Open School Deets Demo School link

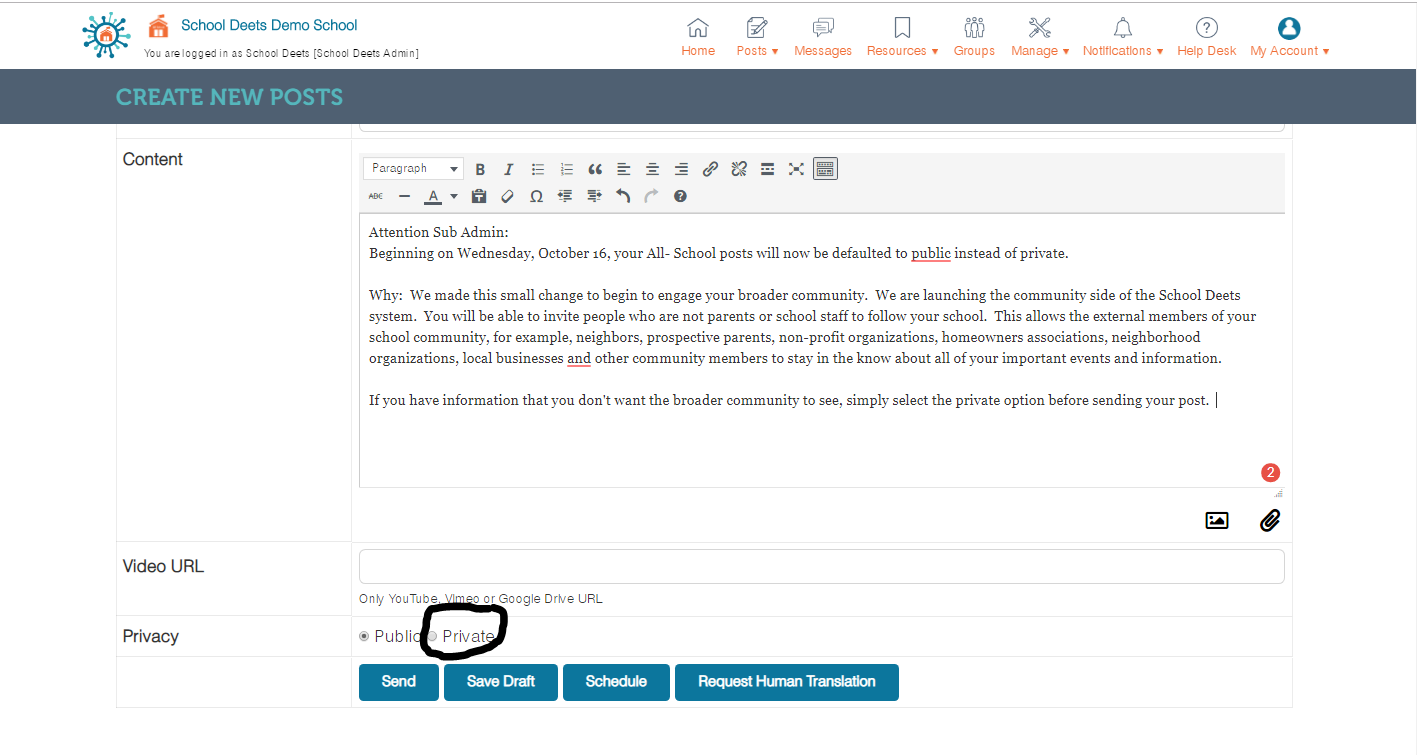[x=269, y=25]
